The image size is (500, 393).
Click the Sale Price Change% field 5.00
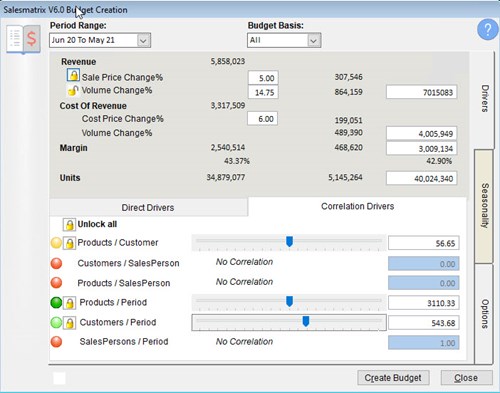(263, 78)
